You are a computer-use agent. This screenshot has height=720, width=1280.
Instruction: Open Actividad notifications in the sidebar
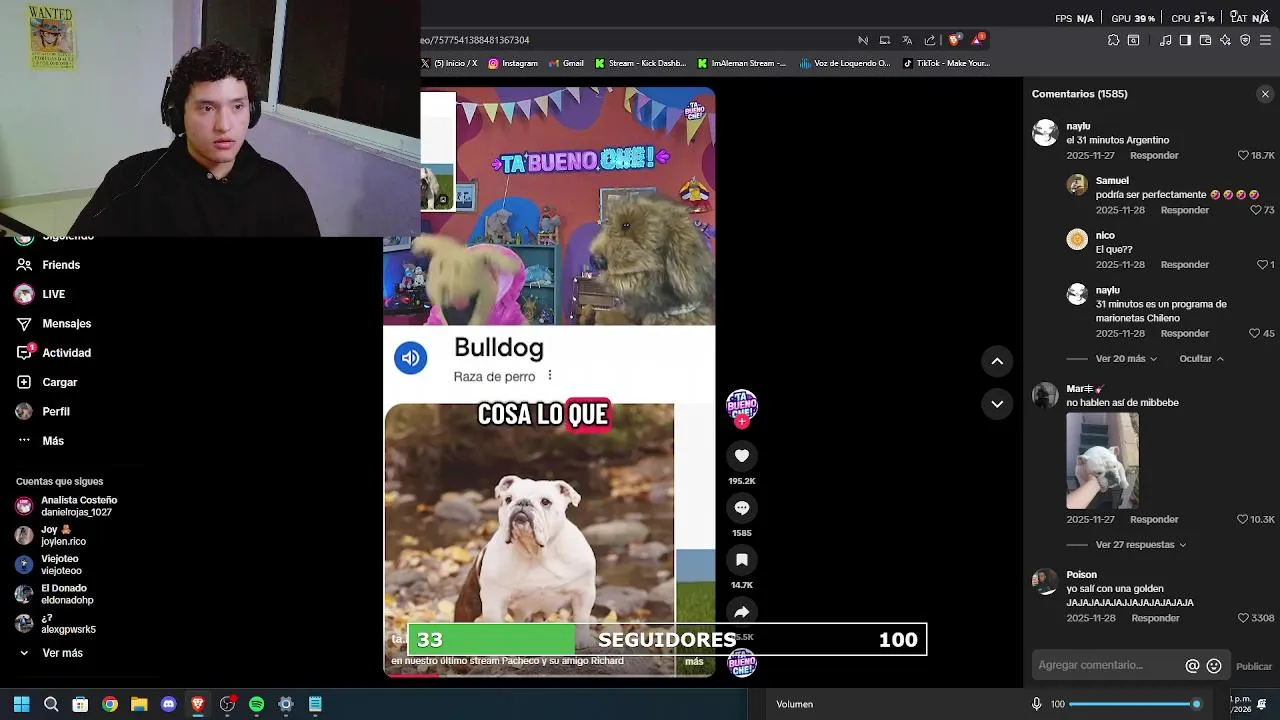66,353
